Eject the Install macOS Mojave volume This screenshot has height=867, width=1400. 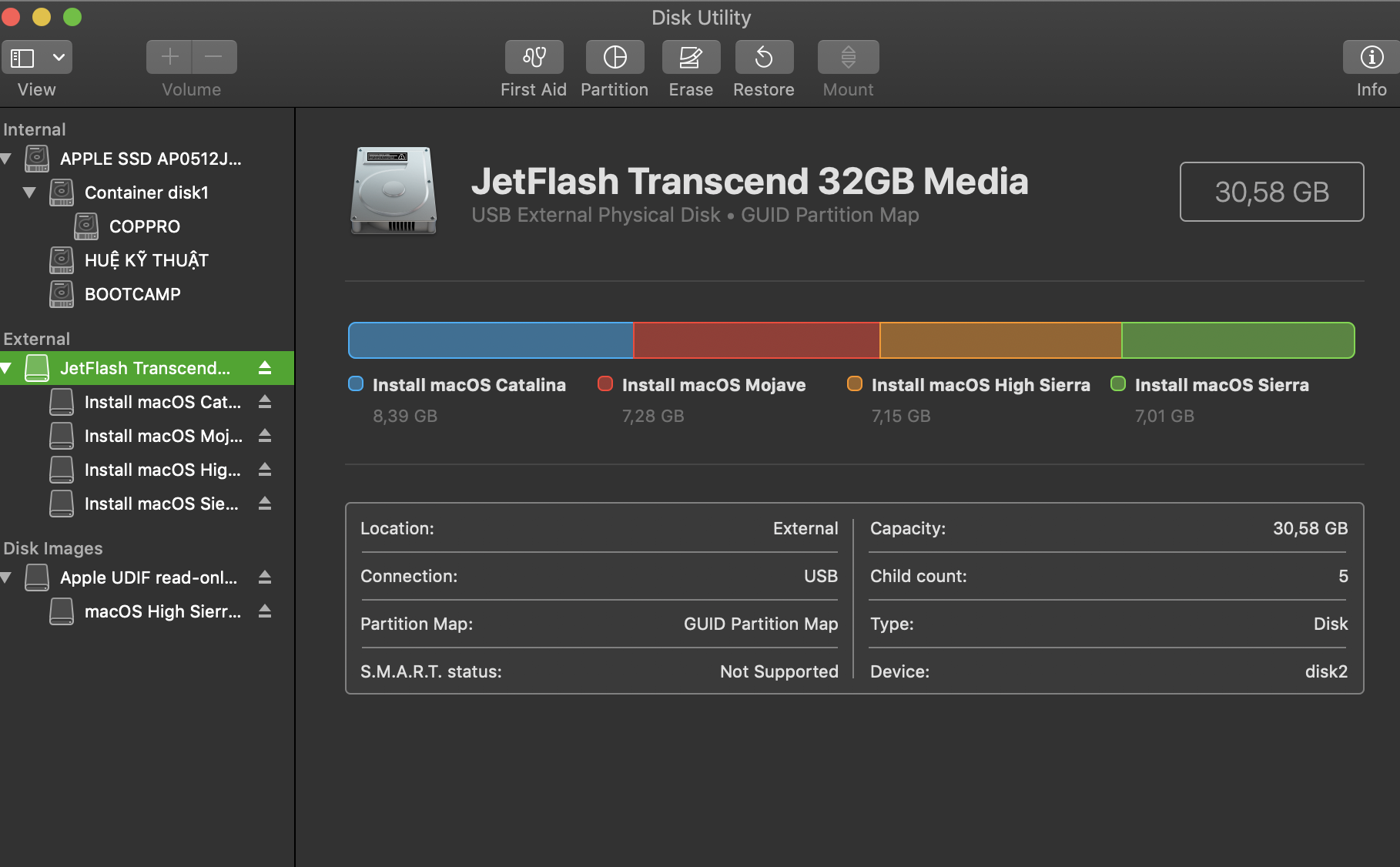[265, 435]
